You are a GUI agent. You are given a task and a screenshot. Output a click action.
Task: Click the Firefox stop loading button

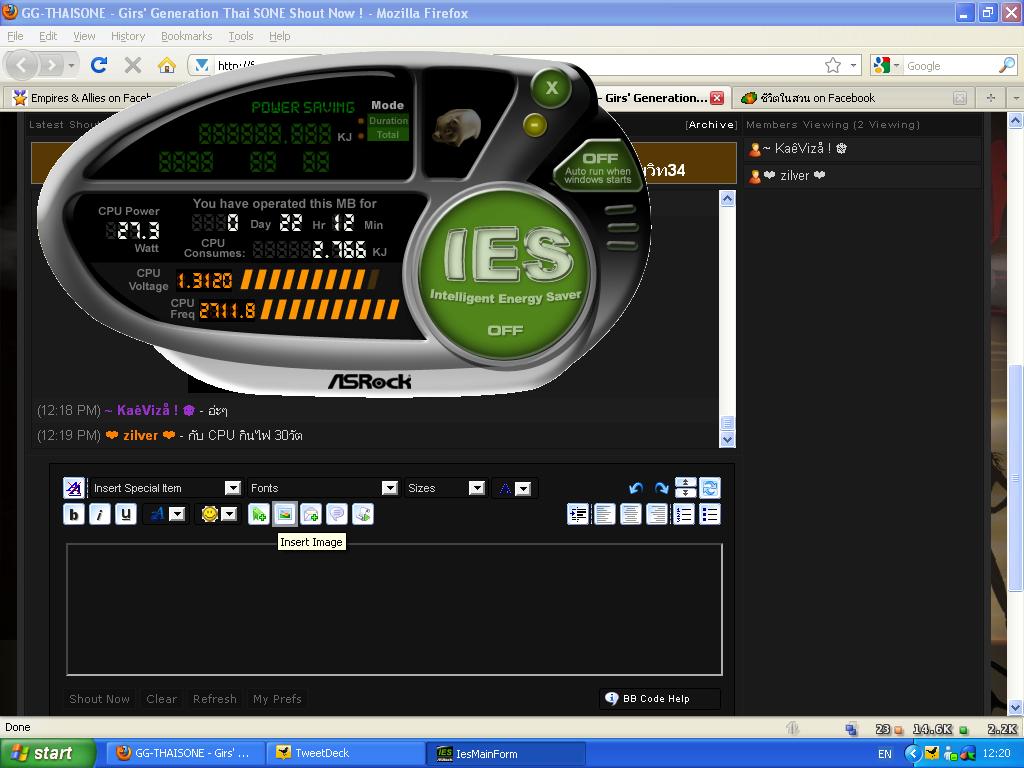133,65
